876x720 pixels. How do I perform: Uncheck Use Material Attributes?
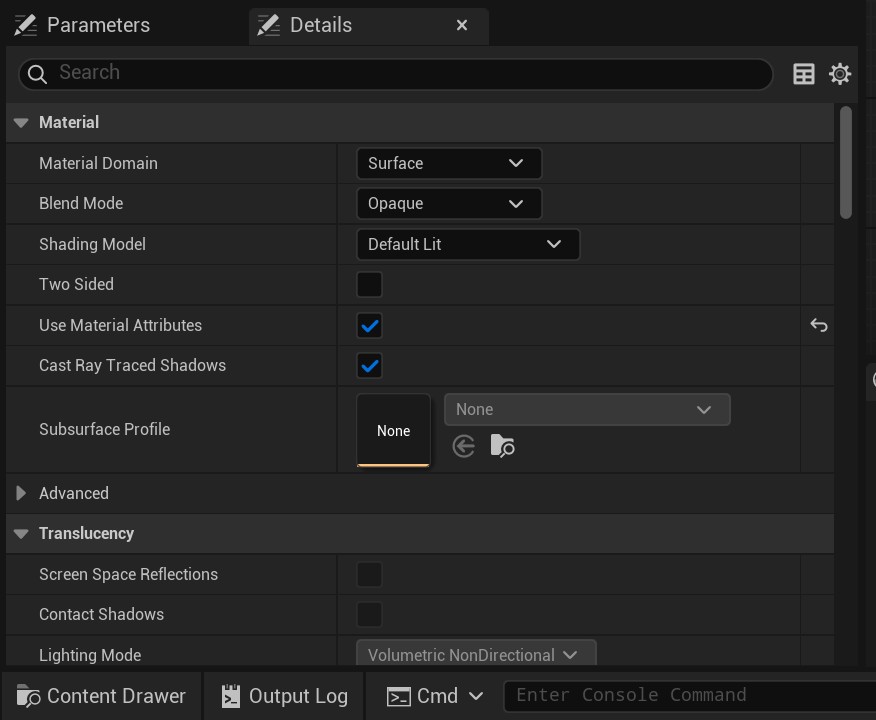pyautogui.click(x=369, y=326)
